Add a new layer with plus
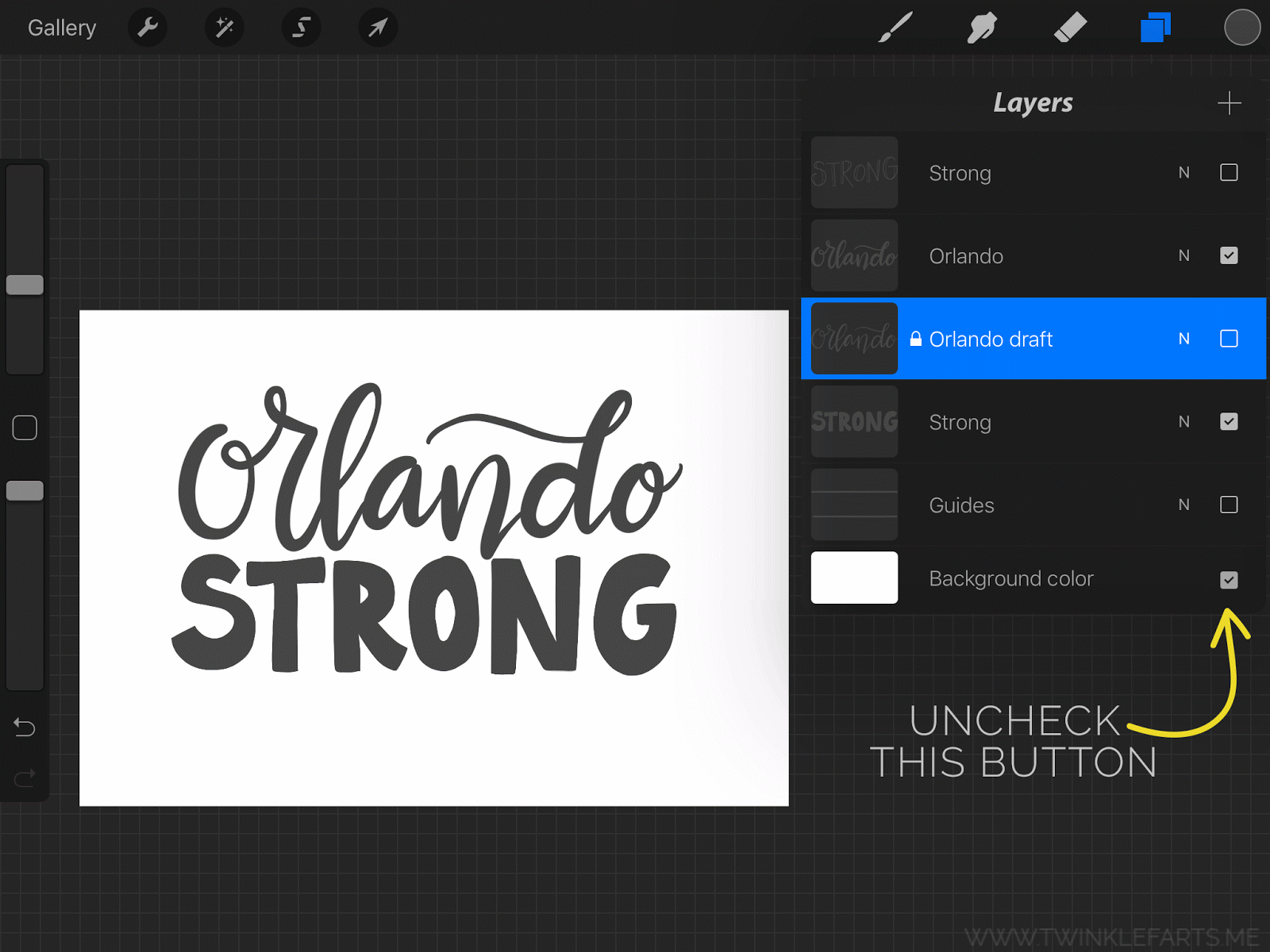The width and height of the screenshot is (1270, 952). 1229,103
